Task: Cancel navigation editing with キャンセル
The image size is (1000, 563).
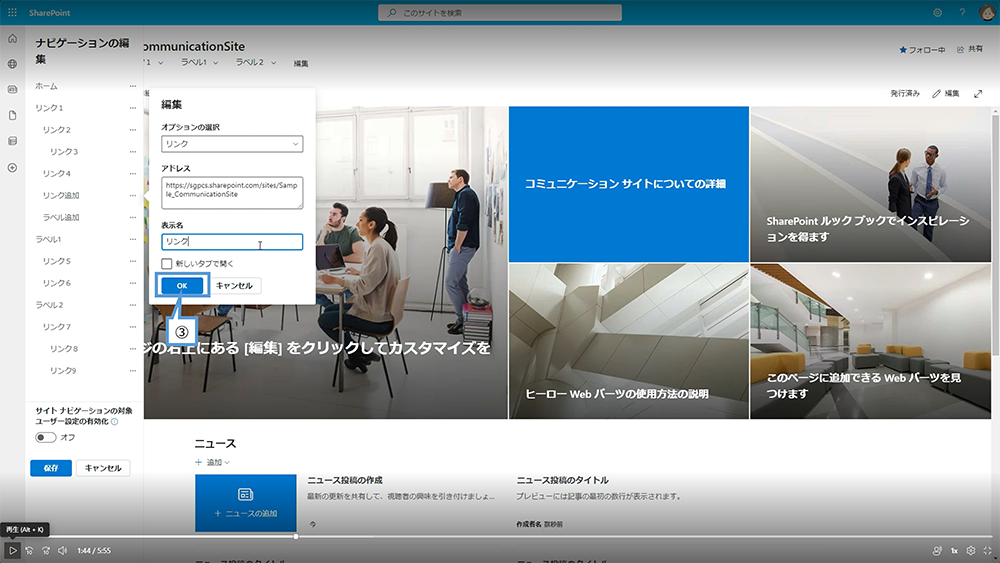Action: (103, 468)
